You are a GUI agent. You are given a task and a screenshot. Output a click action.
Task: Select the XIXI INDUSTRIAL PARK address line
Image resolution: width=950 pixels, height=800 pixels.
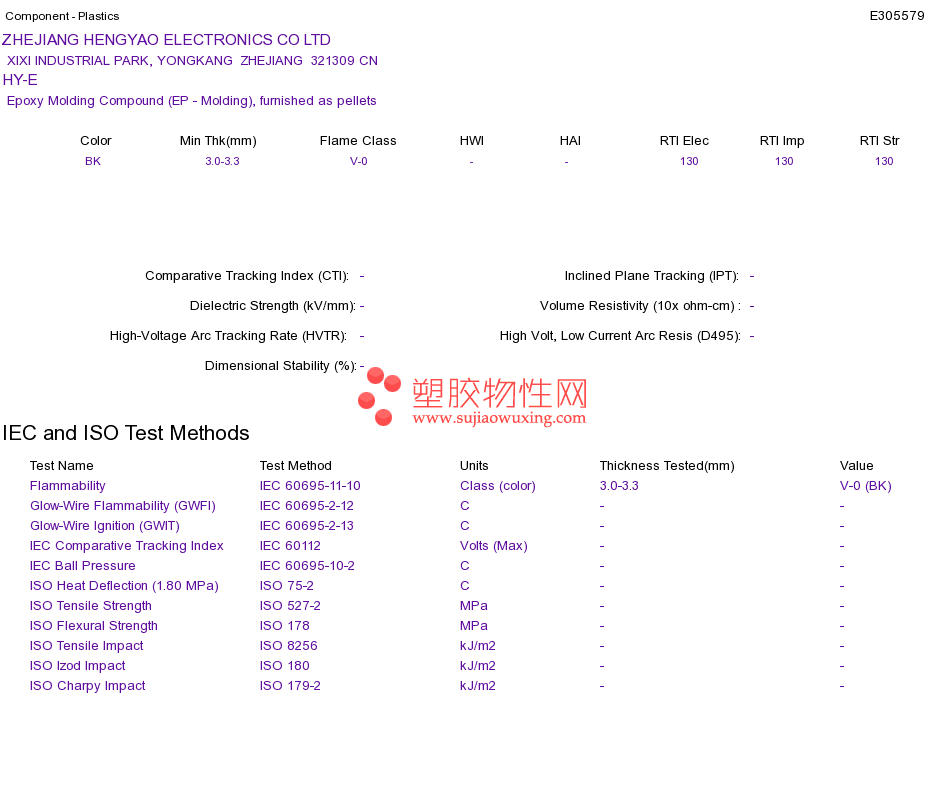[x=192, y=61]
